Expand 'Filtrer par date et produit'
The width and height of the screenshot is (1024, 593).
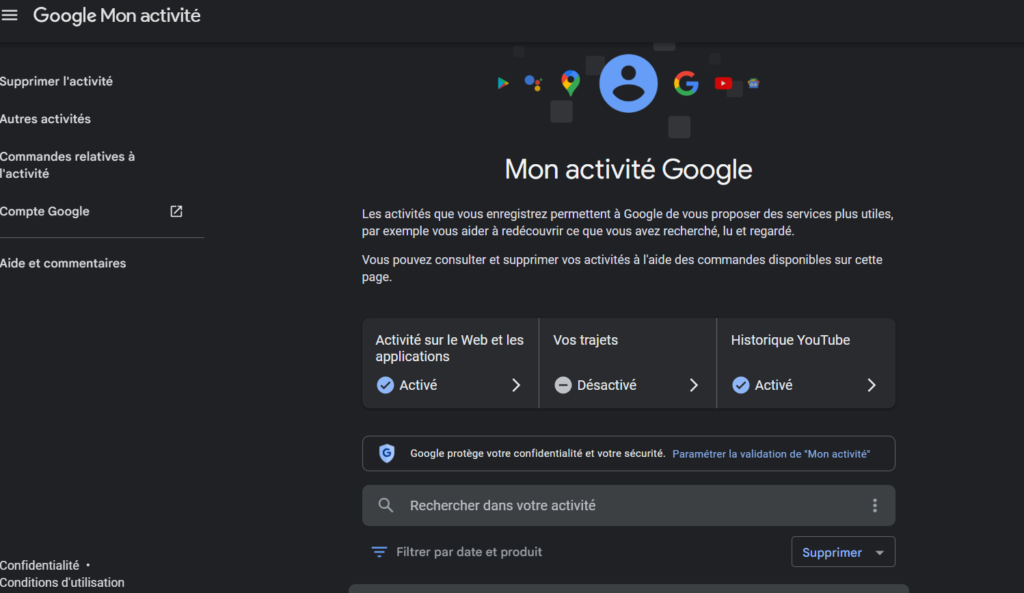click(x=455, y=551)
